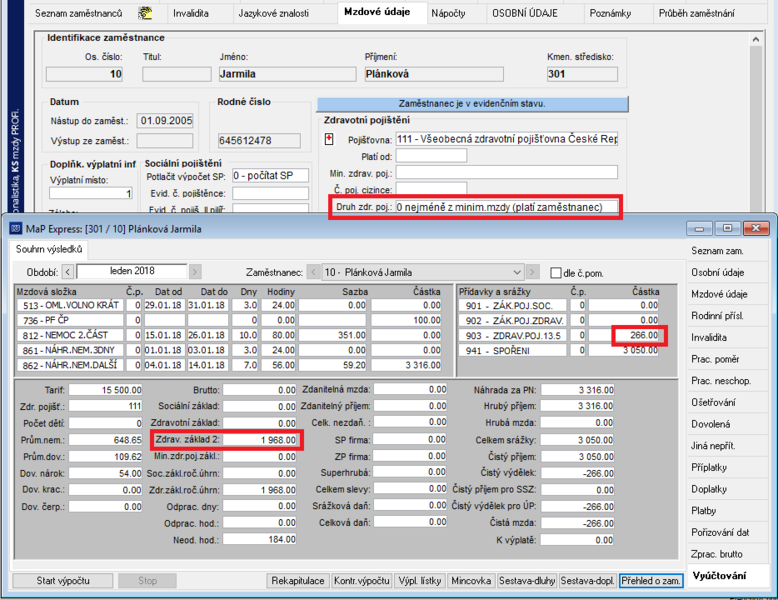Click the Sestava-dluhy button
The width and height of the screenshot is (778, 600).
[x=527, y=581]
